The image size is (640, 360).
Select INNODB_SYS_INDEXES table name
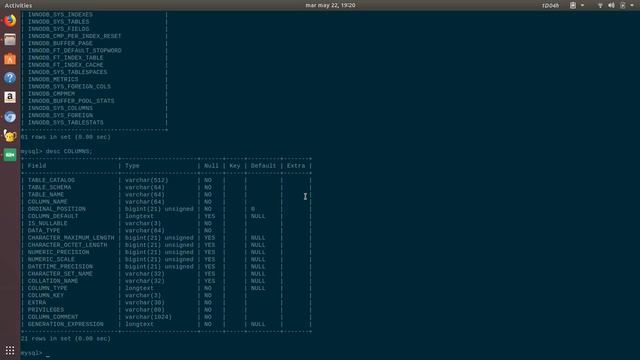(60, 15)
